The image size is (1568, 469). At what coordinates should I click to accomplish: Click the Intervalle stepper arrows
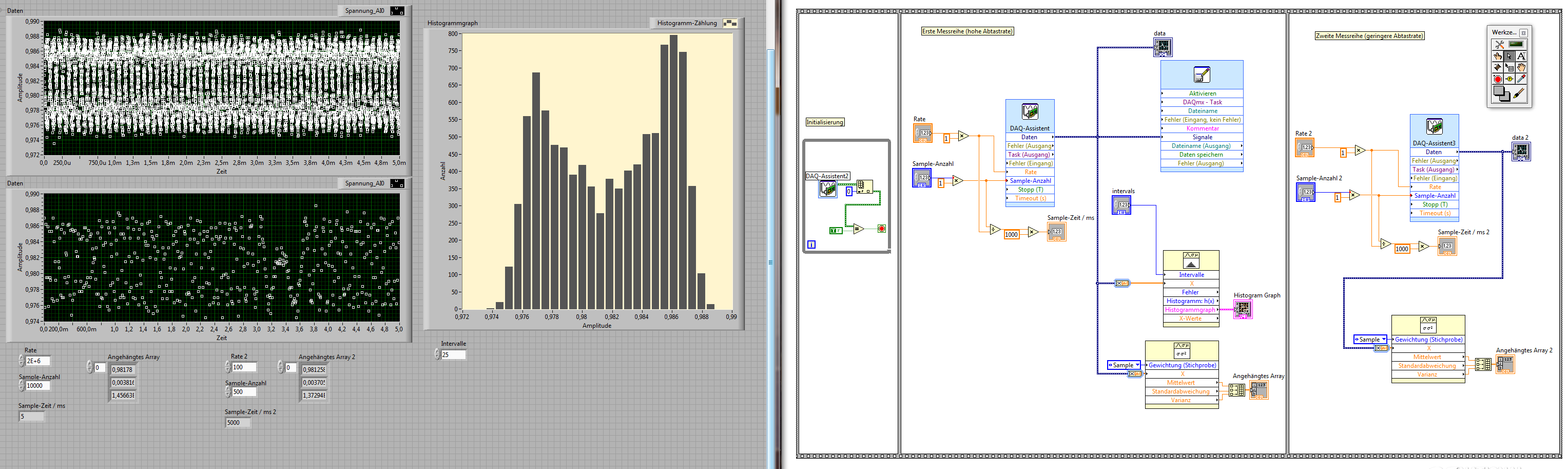[x=438, y=354]
